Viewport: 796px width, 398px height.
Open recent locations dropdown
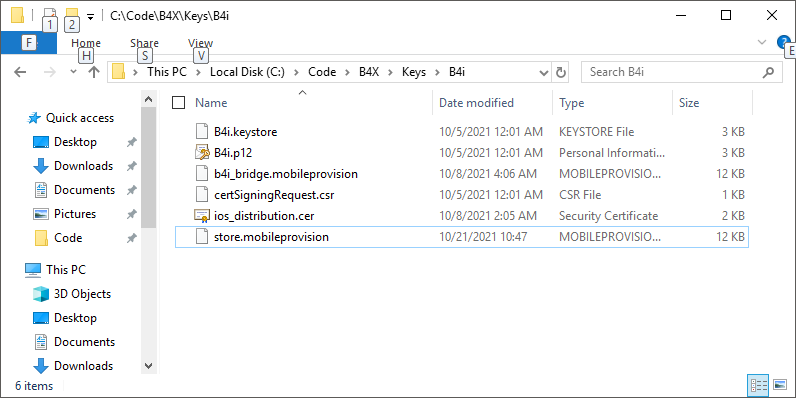point(73,72)
